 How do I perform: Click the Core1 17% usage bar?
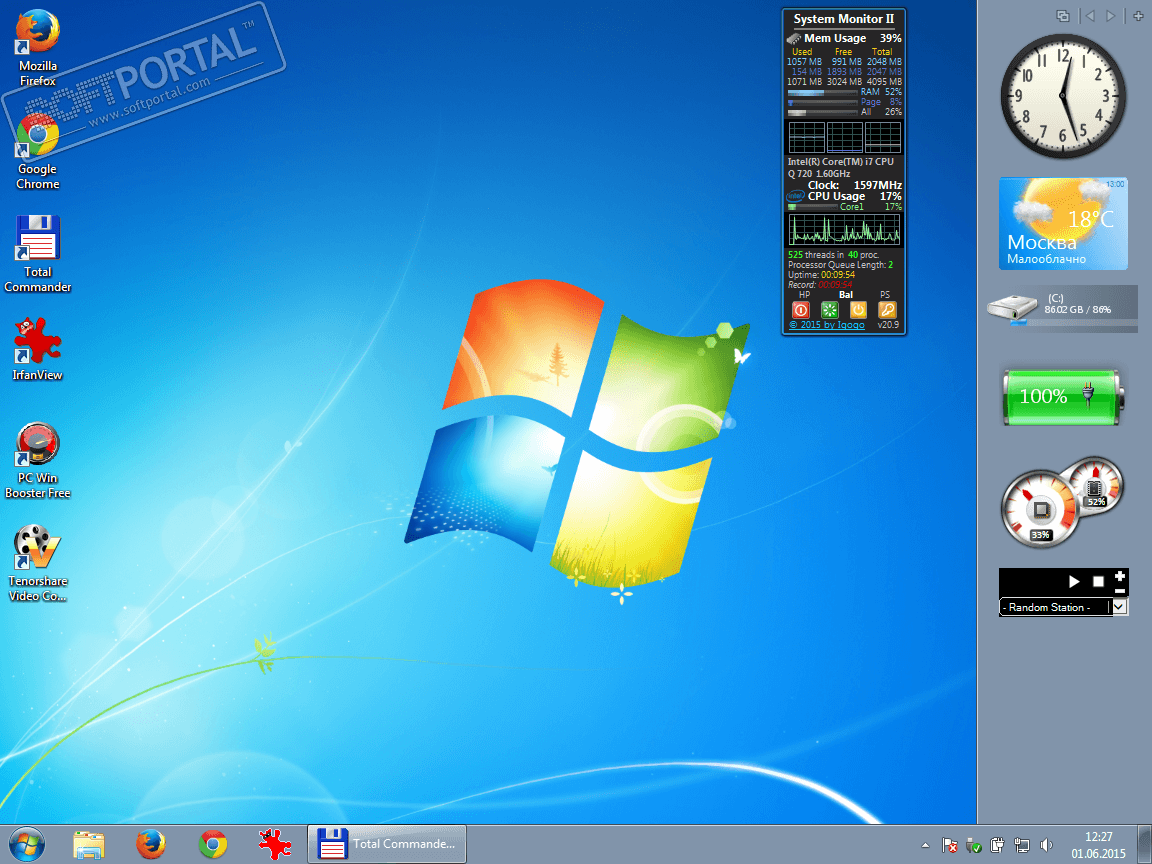tap(813, 207)
